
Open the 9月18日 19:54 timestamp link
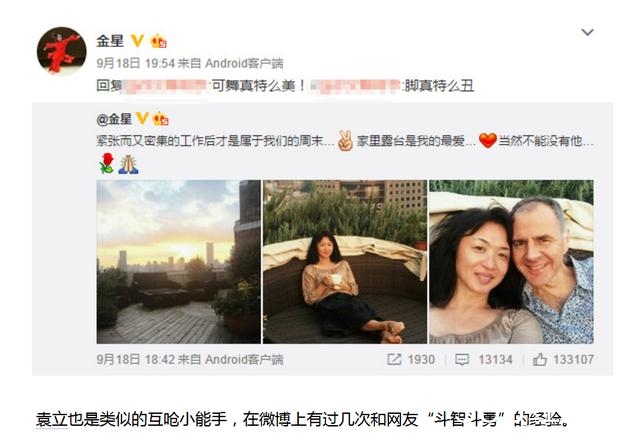tap(136, 63)
